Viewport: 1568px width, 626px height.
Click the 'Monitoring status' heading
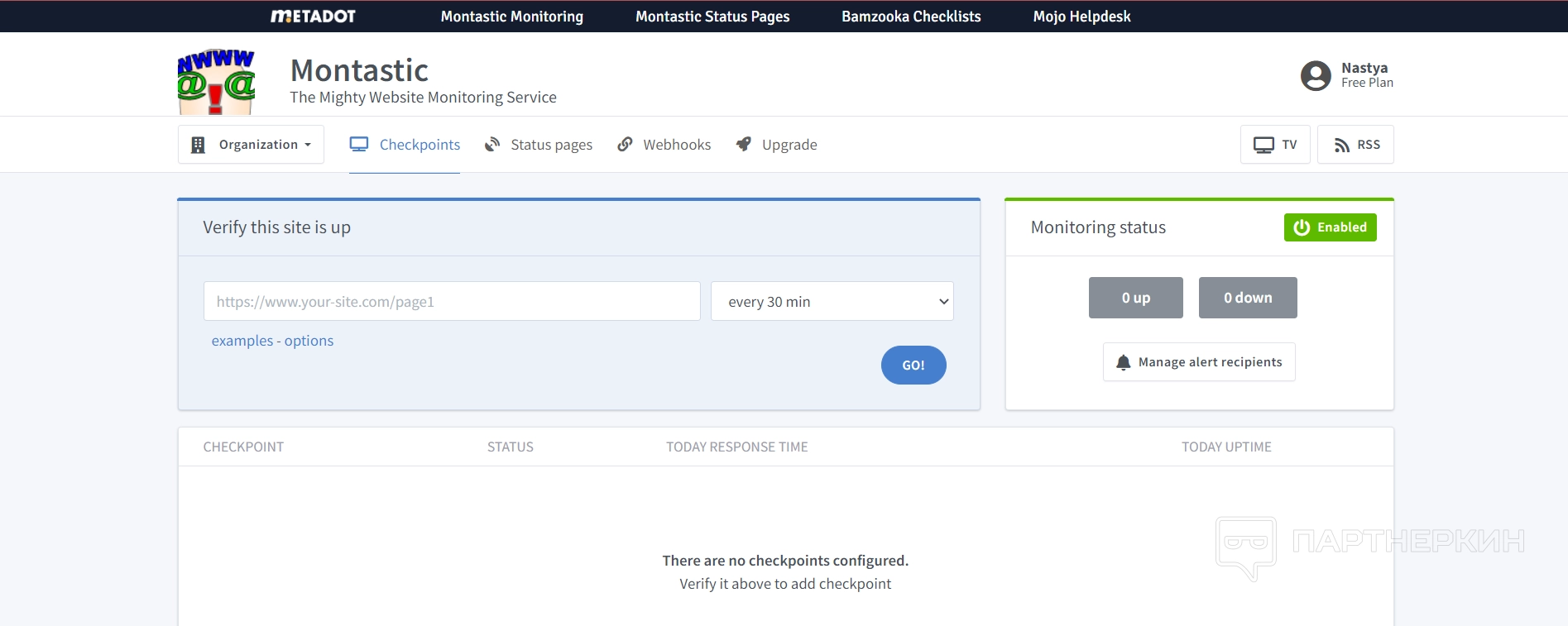tap(1098, 227)
